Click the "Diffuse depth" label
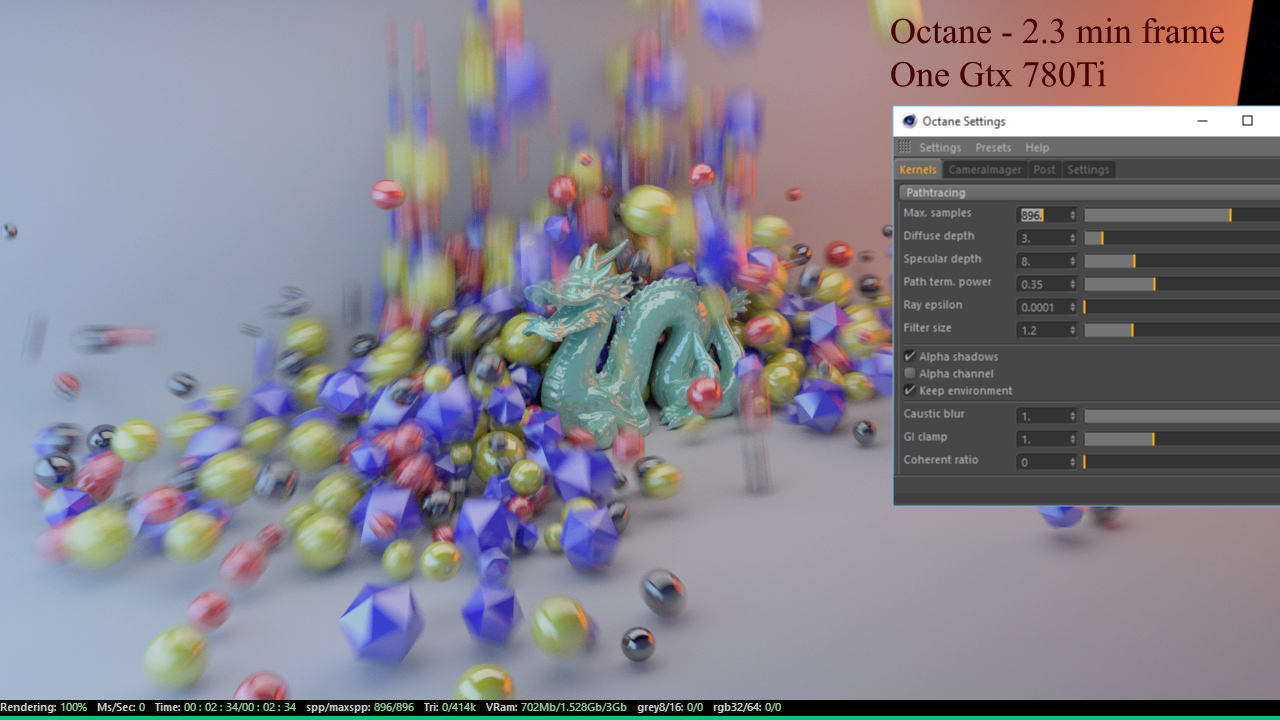Image resolution: width=1280 pixels, height=720 pixels. click(939, 236)
